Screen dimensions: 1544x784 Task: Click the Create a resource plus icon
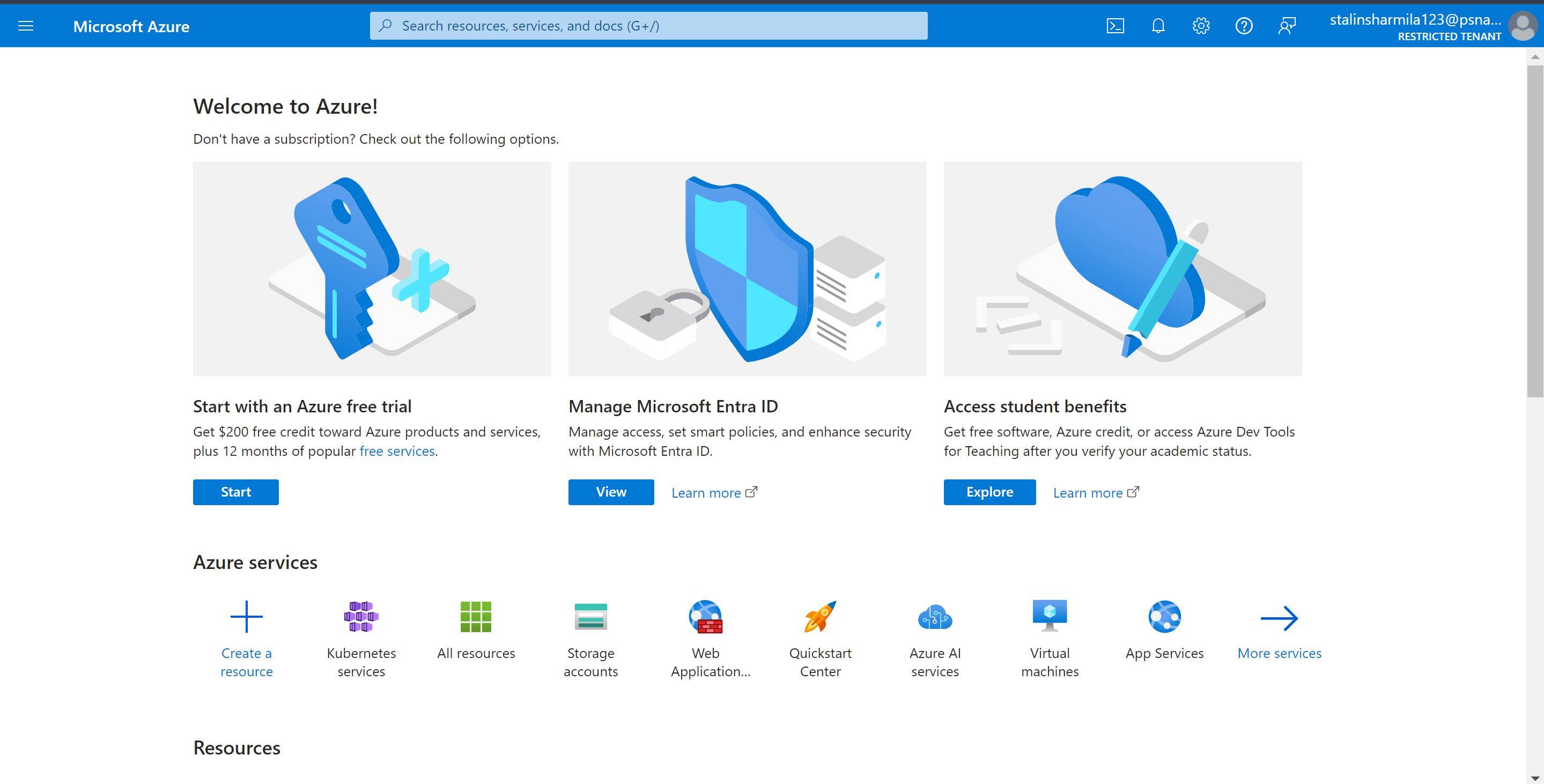coord(246,616)
